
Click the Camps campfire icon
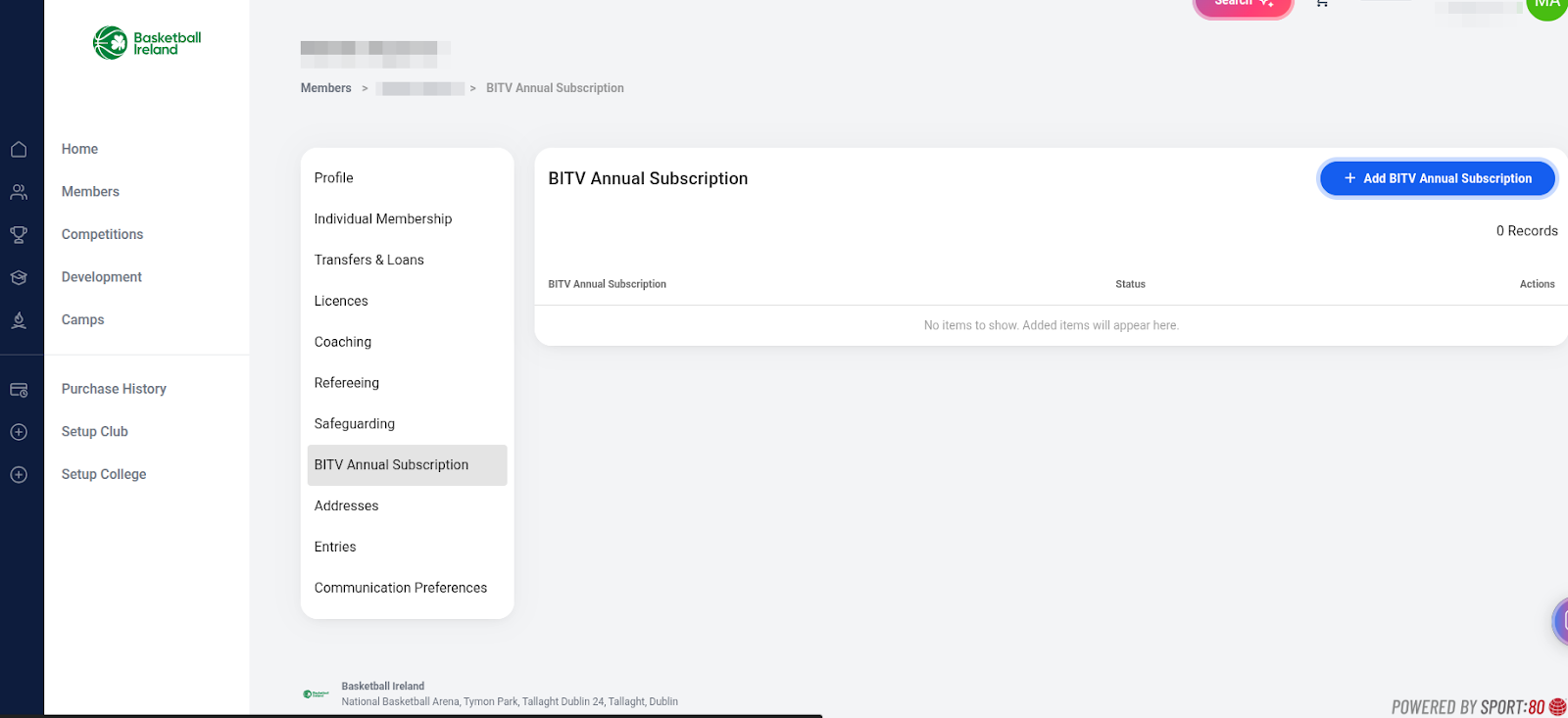19,320
